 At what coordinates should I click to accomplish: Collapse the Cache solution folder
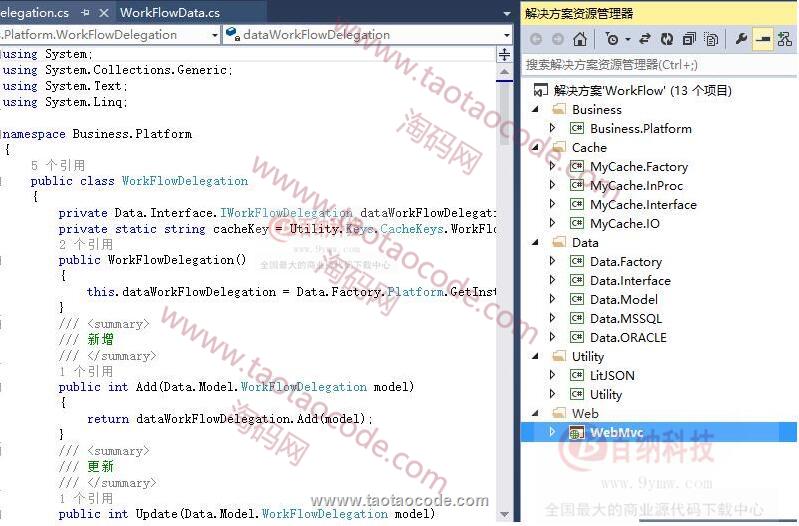click(x=535, y=148)
